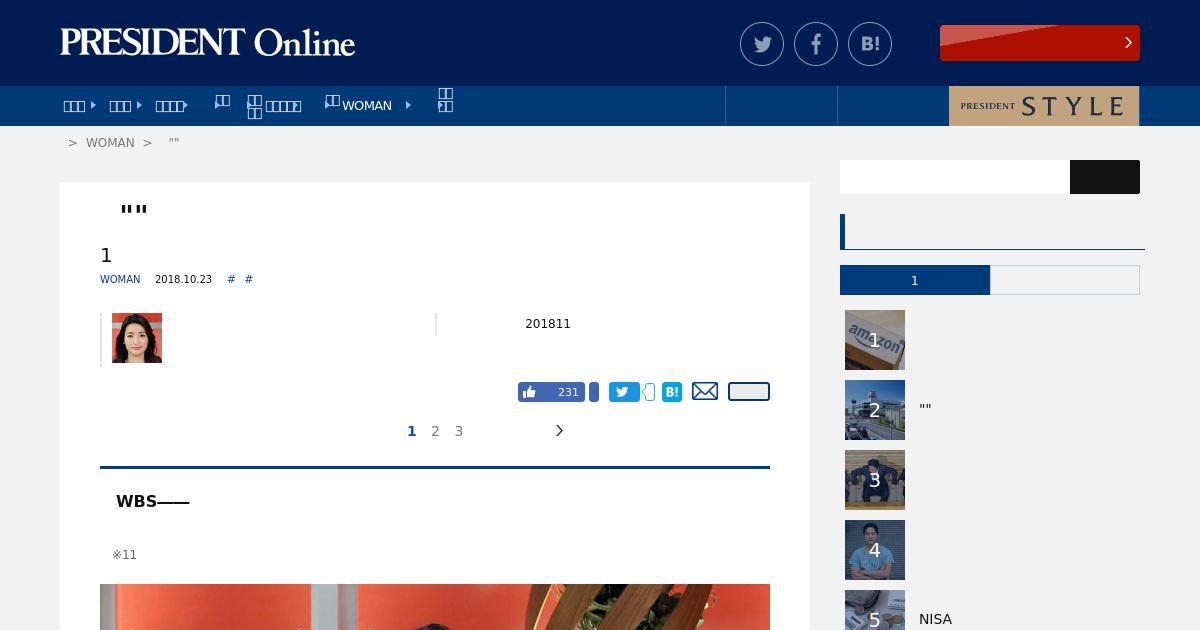Click WOMAN in the breadcrumb trail
Screen dimensions: 1200x630
pos(110,143)
